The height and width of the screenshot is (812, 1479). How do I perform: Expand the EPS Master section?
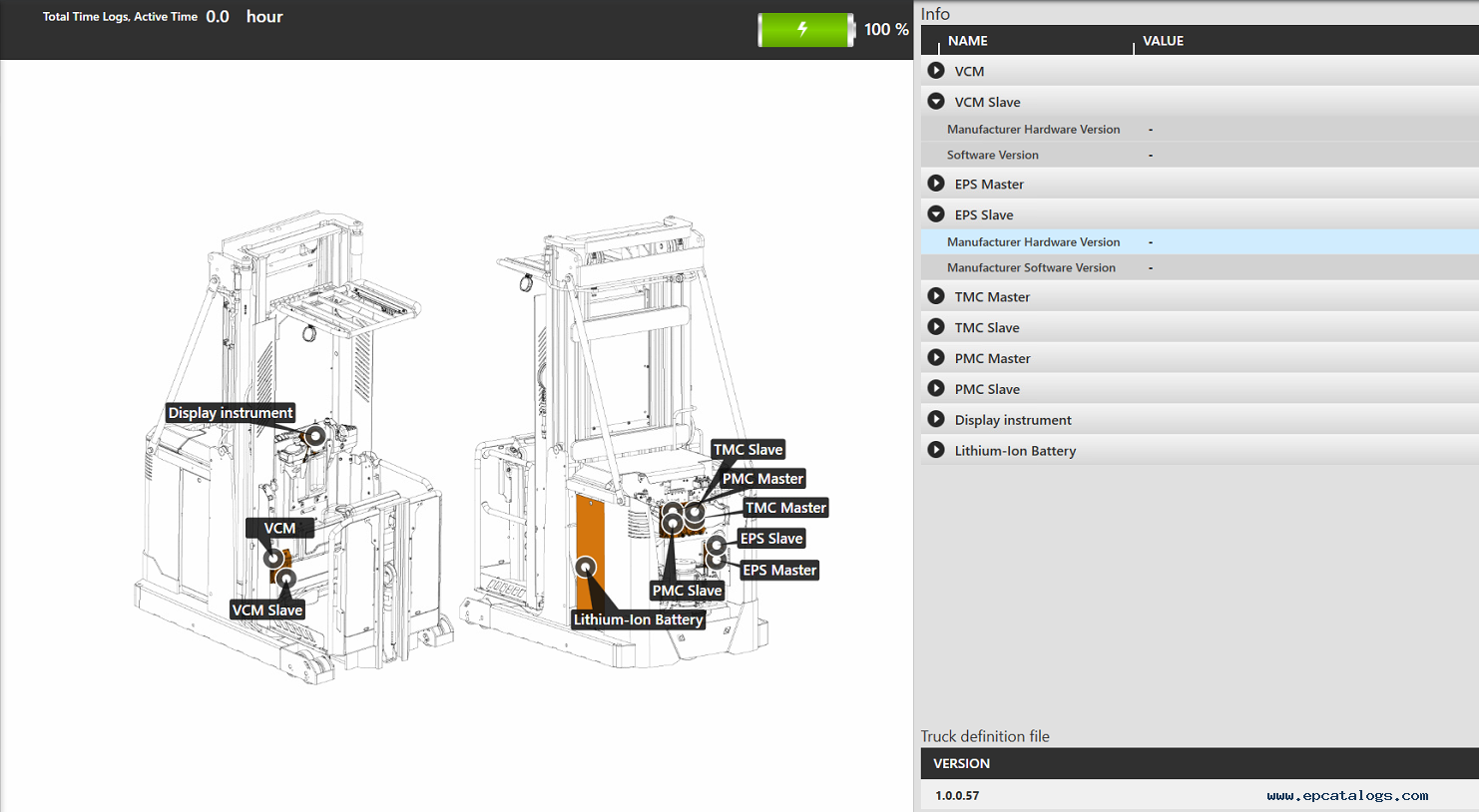pyautogui.click(x=936, y=184)
